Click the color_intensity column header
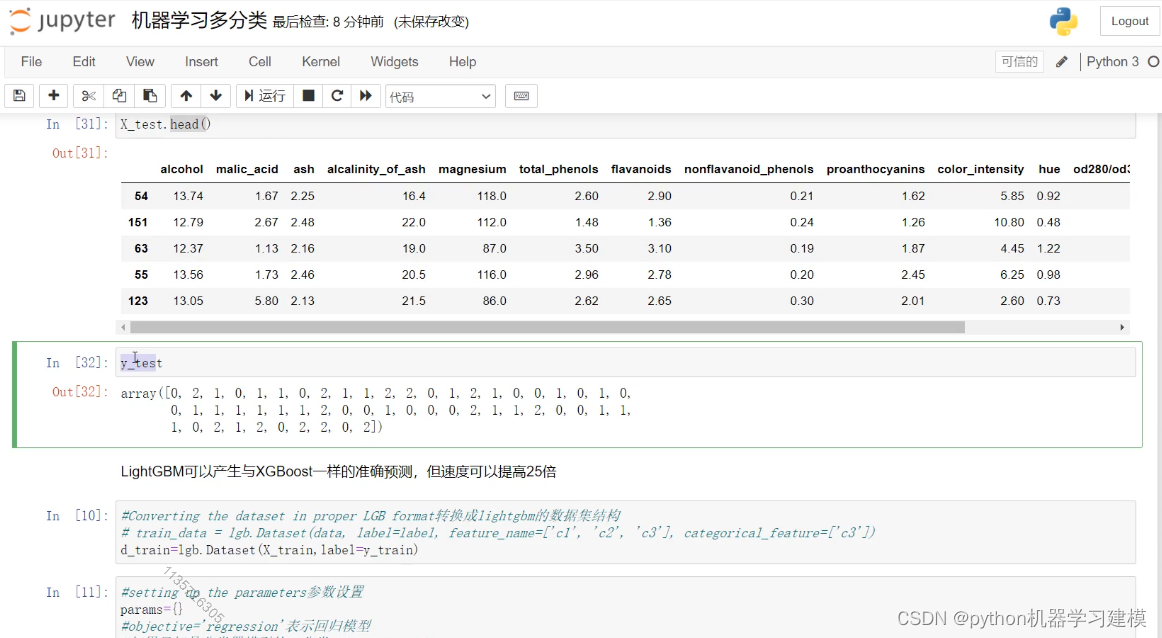 point(980,169)
